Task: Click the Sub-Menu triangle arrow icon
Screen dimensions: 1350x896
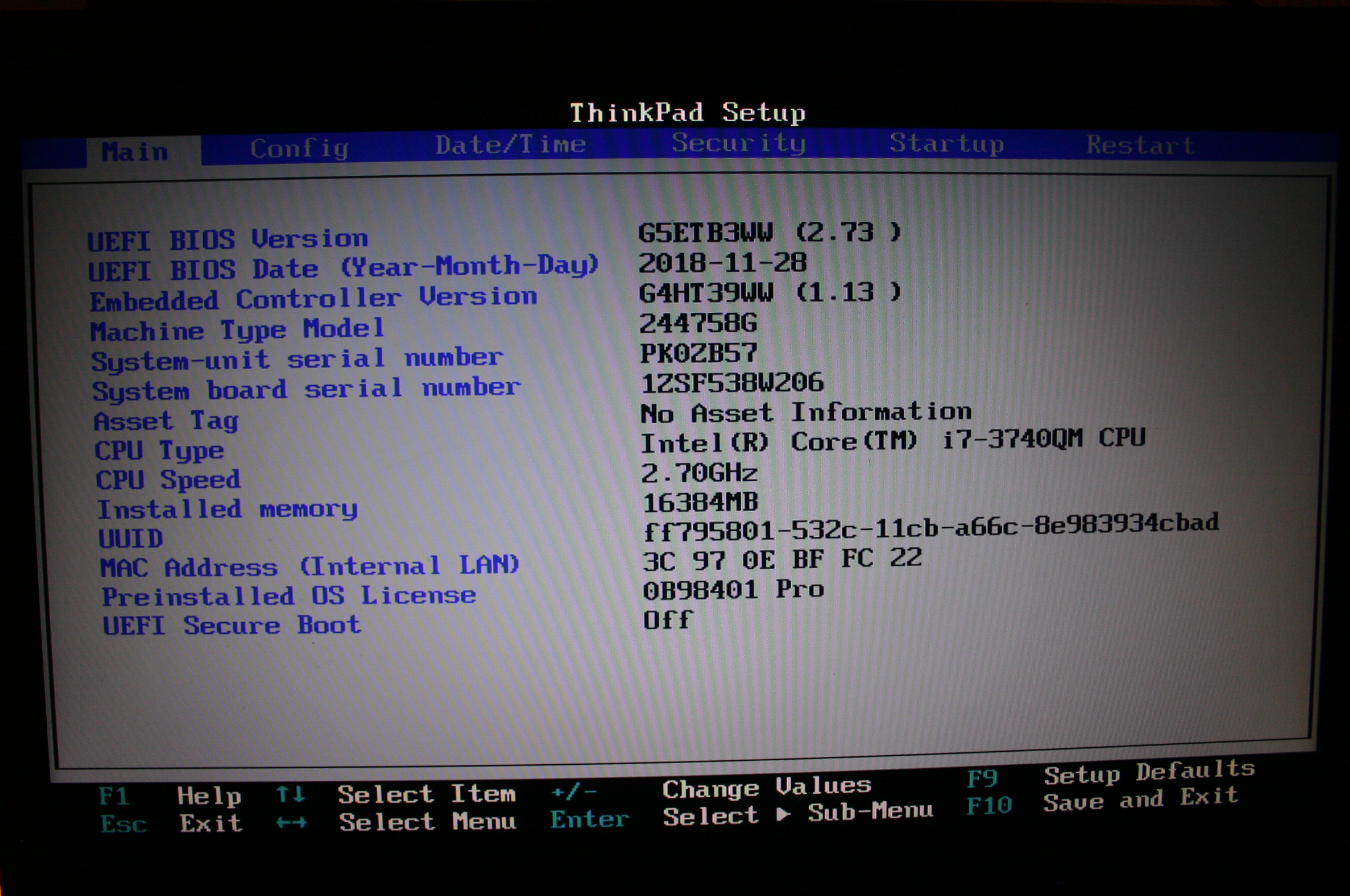Action: [x=783, y=814]
